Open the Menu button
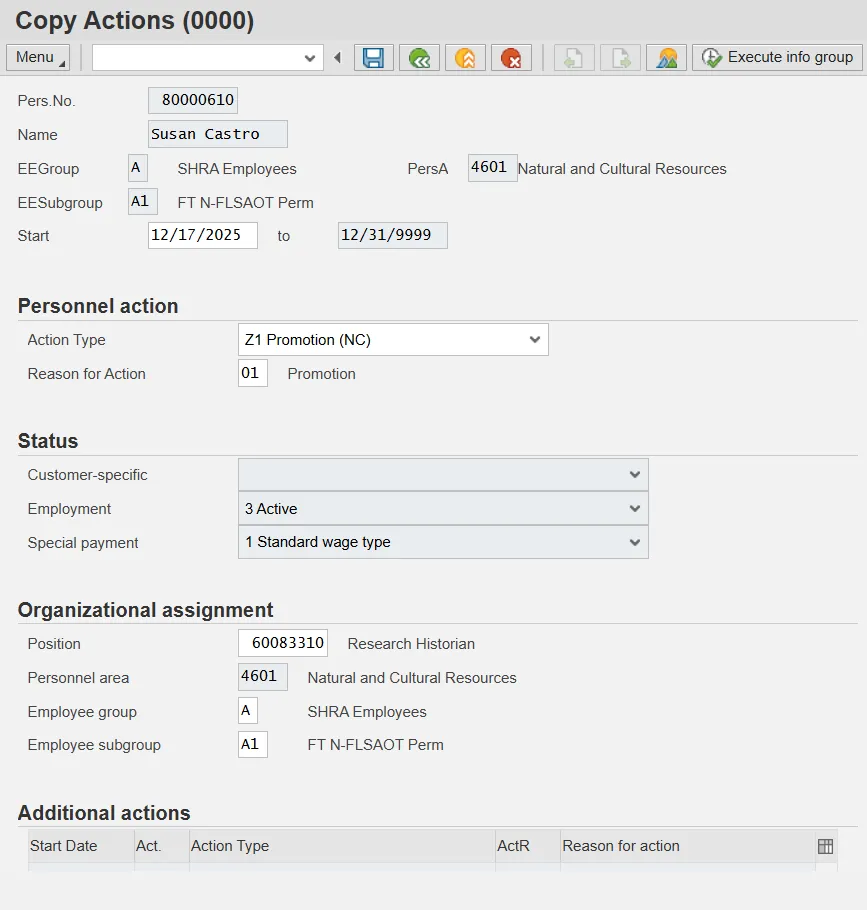The image size is (867, 910). coord(38,57)
